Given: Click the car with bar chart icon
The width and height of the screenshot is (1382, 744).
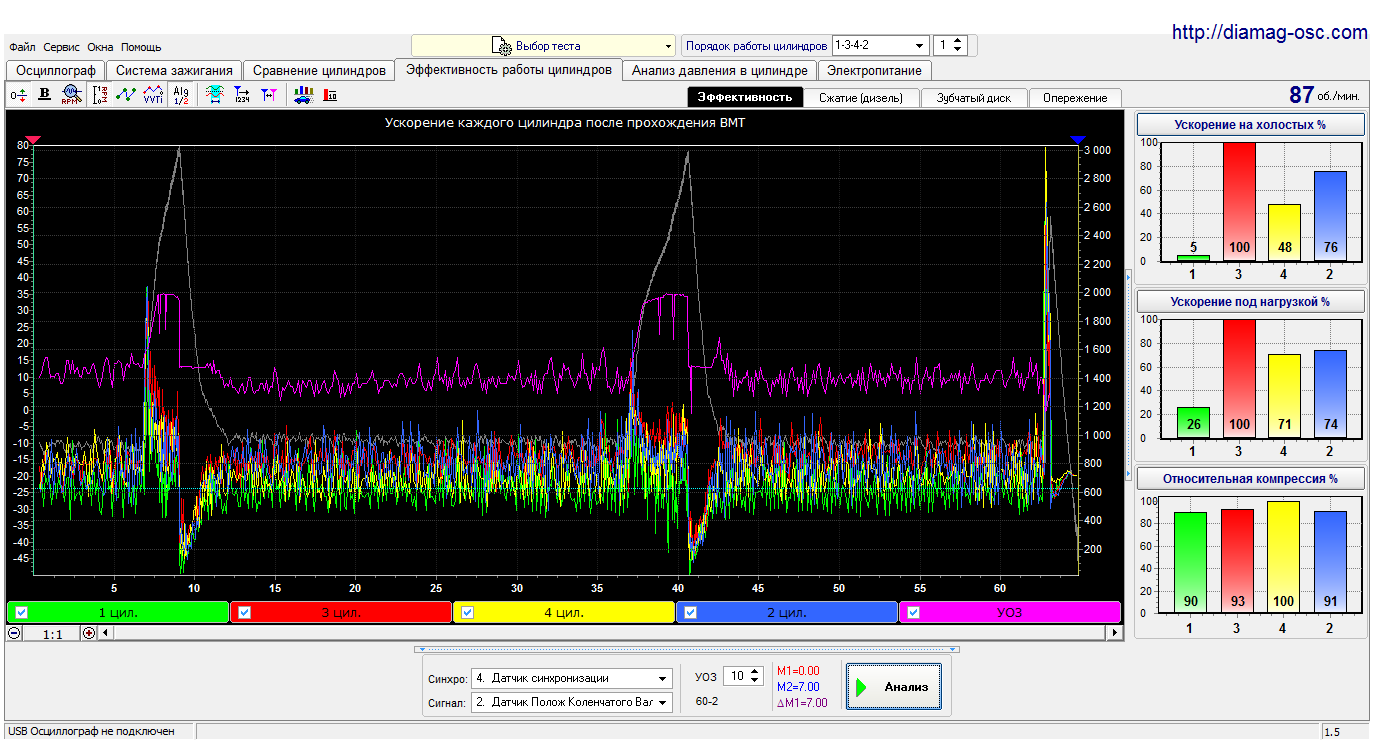Looking at the screenshot, I should (x=303, y=95).
